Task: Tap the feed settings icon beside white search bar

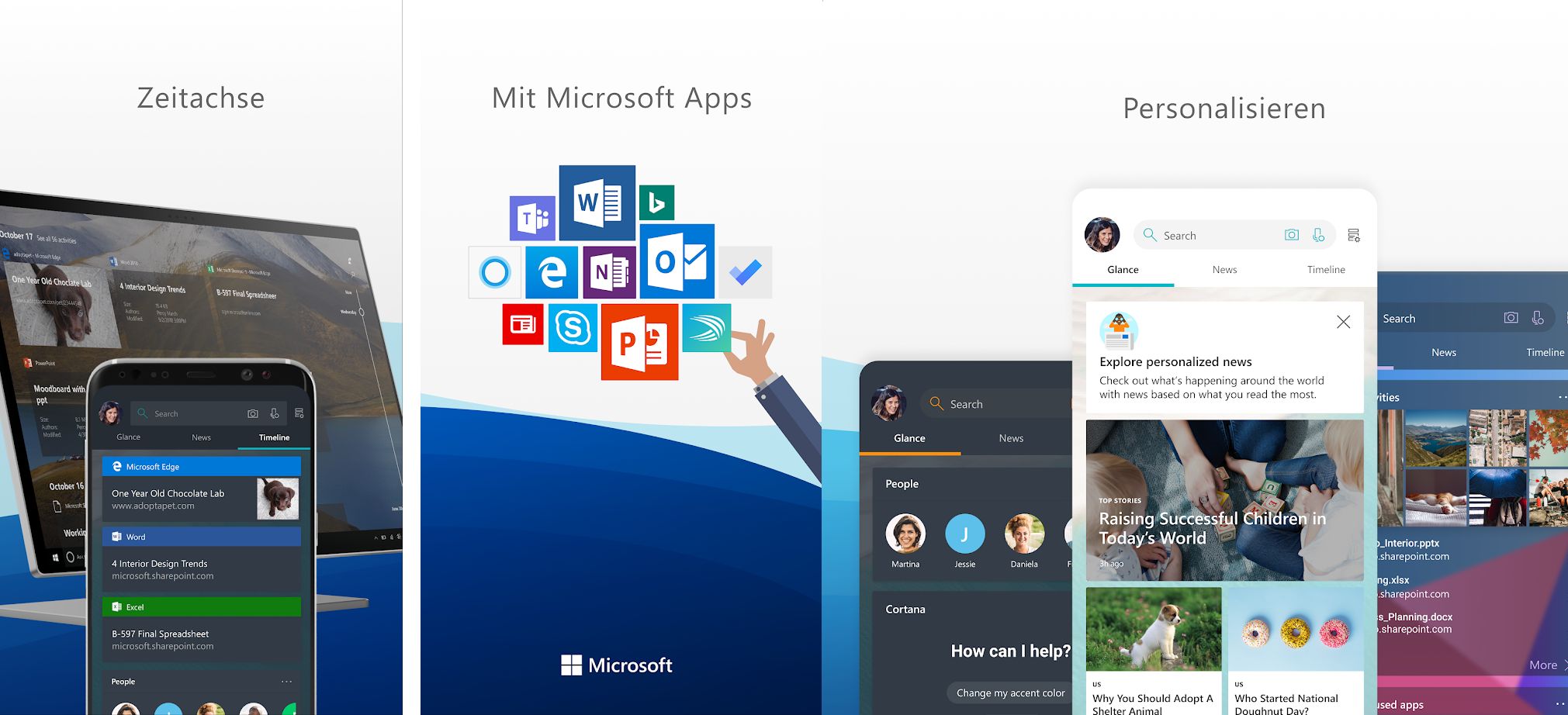Action: point(1354,235)
